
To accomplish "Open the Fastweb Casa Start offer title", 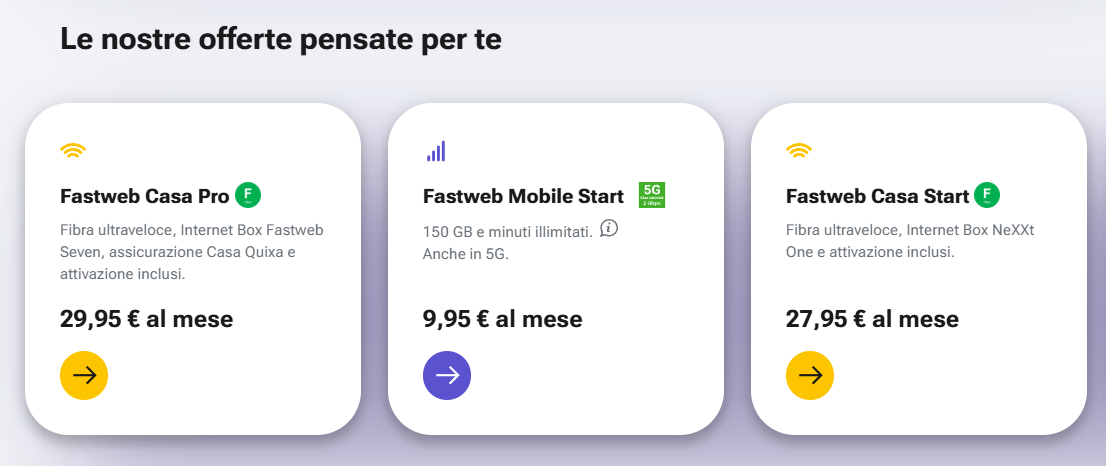I will click(x=877, y=196).
